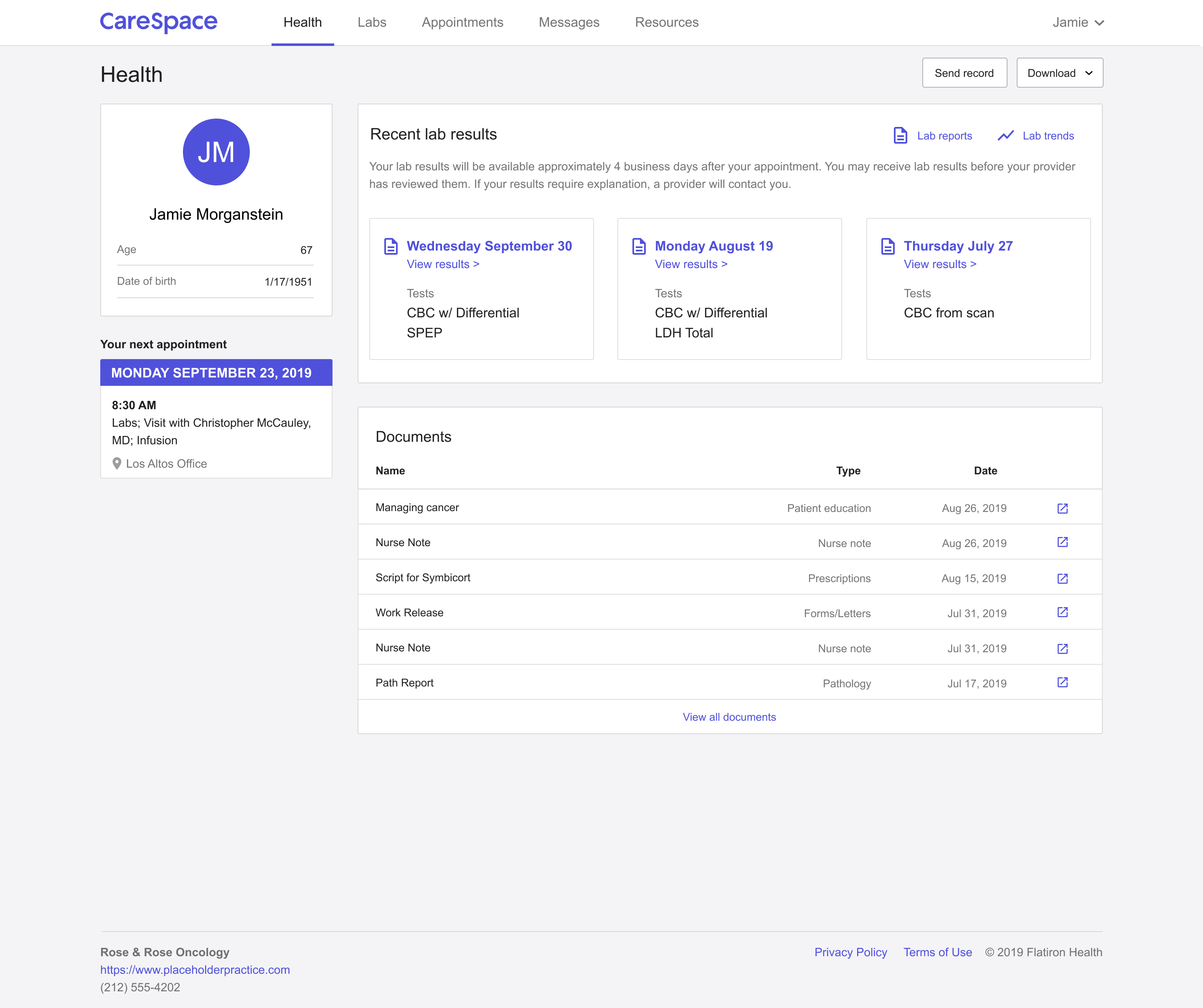Click the LDH Total test name
The width and height of the screenshot is (1203, 1008).
683,333
